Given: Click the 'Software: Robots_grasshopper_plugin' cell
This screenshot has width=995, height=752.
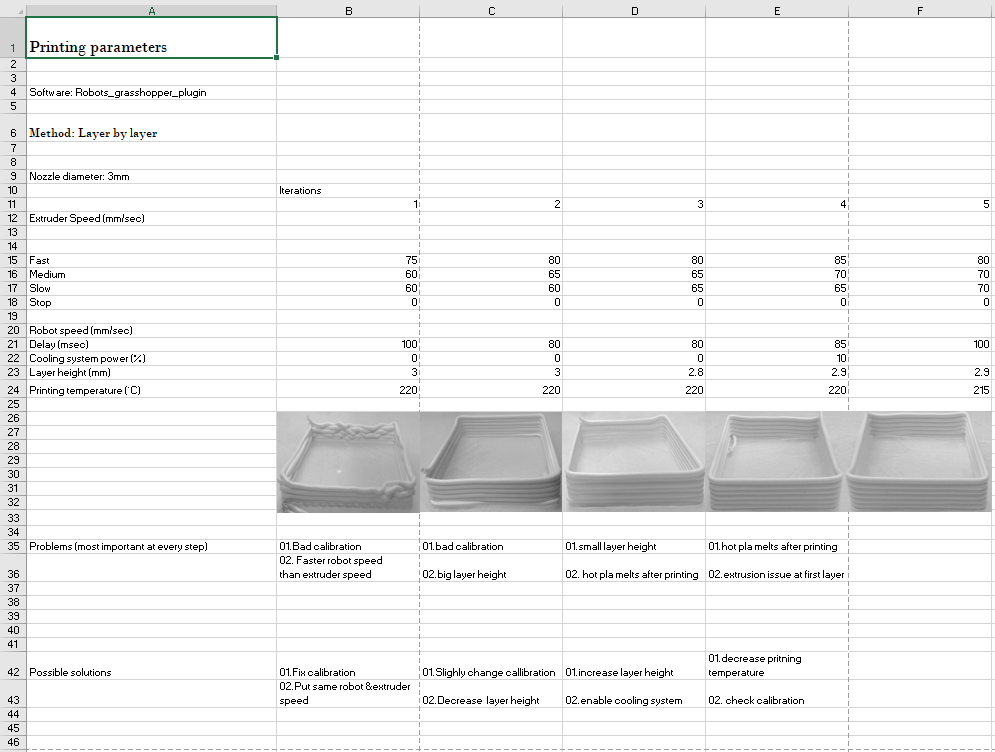Looking at the screenshot, I should coord(151,93).
